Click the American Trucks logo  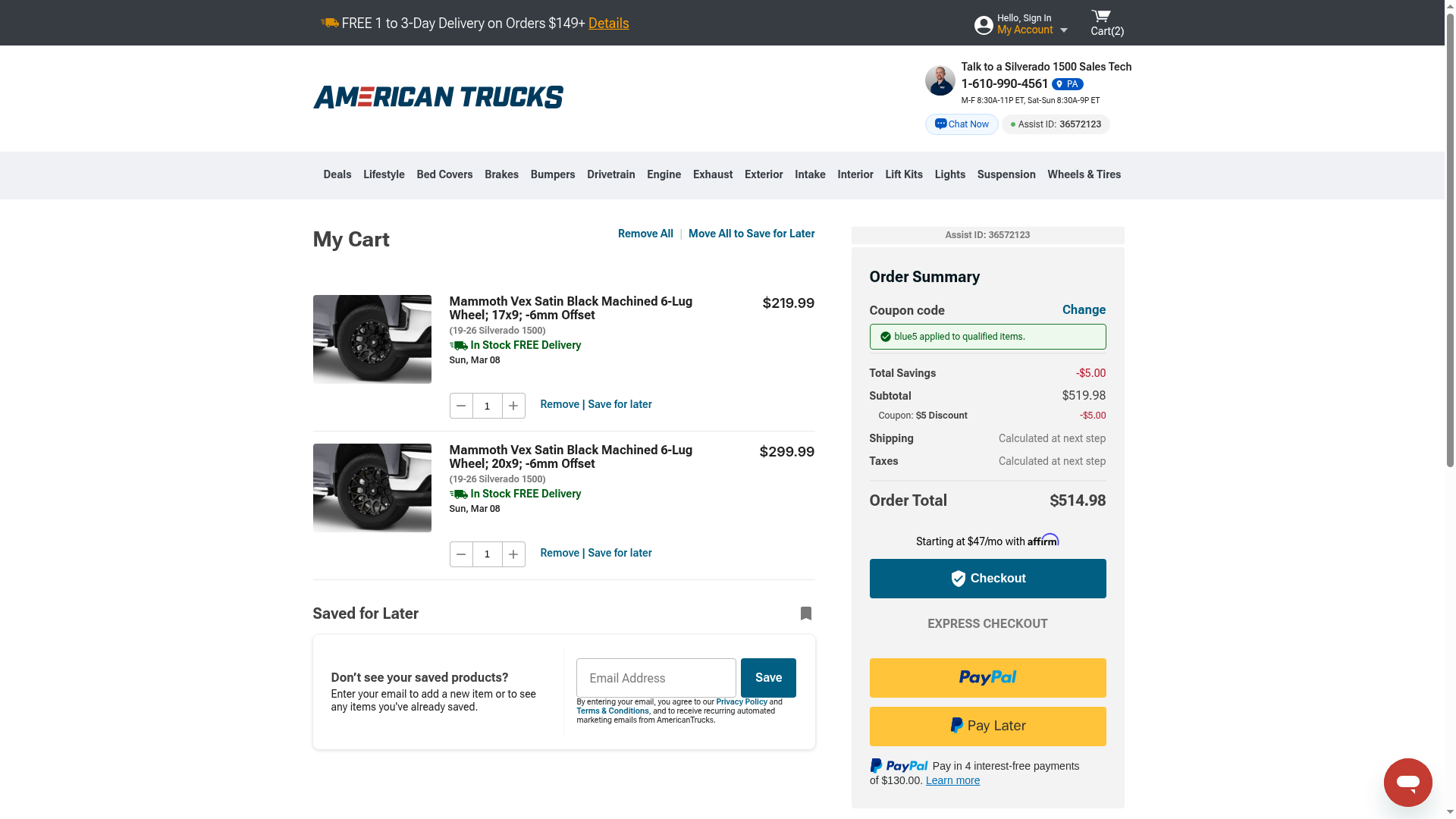tap(438, 97)
